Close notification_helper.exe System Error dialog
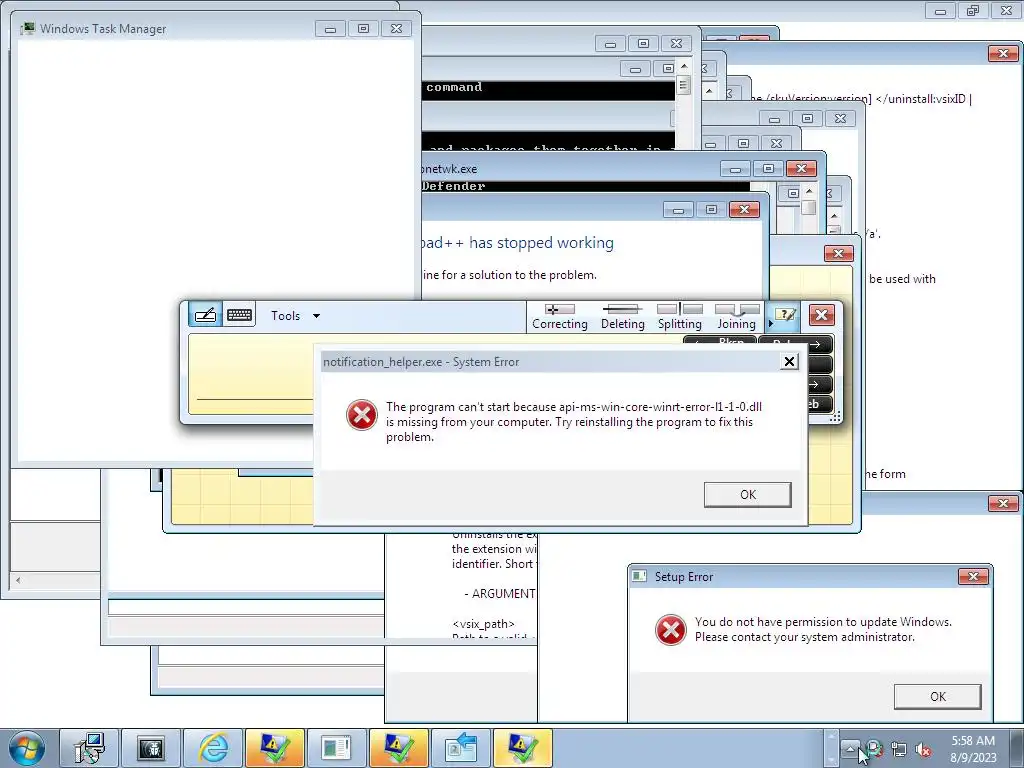Screen dimensions: 1024x768 click(x=789, y=362)
